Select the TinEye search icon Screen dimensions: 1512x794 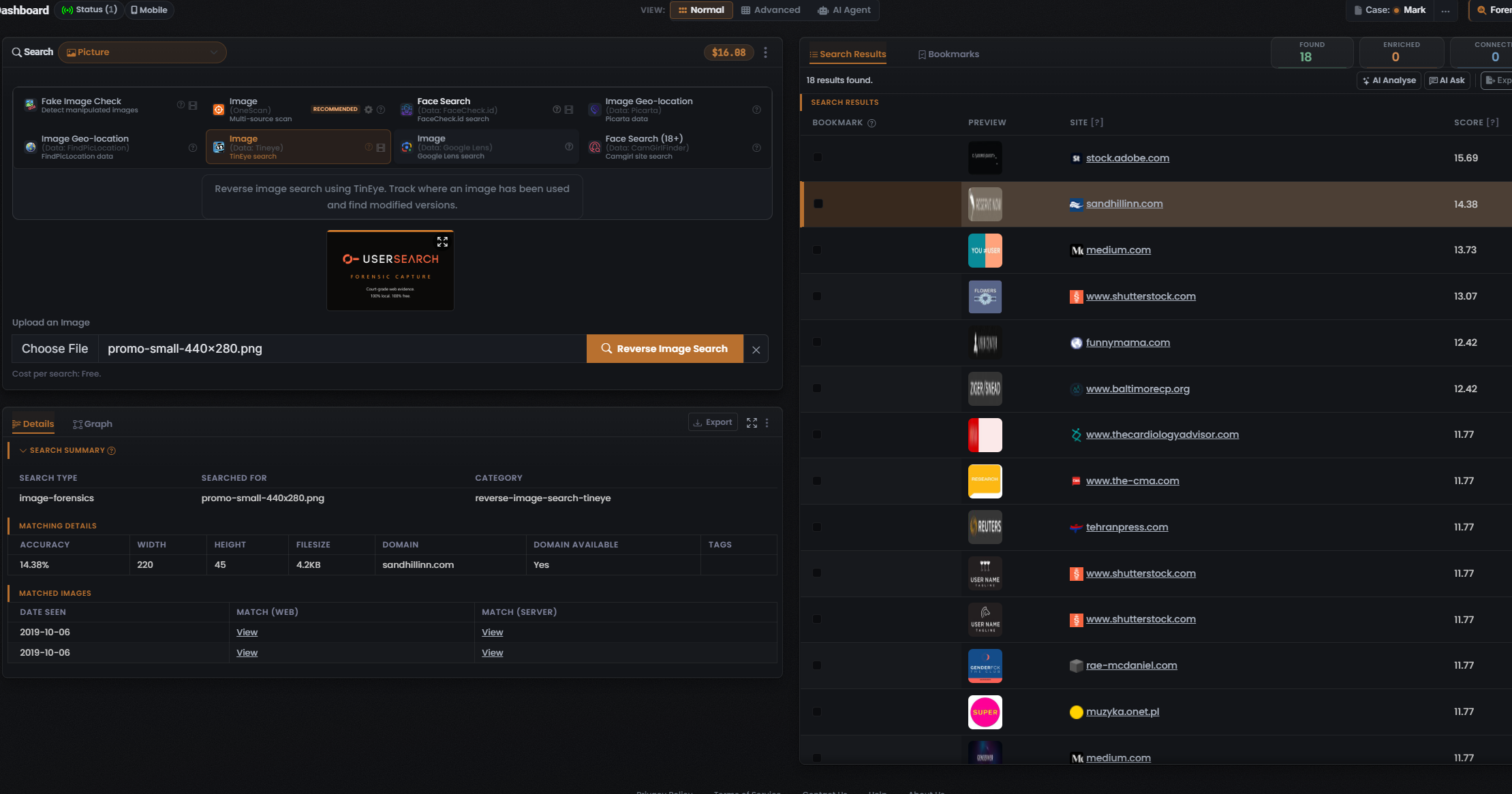click(x=219, y=147)
